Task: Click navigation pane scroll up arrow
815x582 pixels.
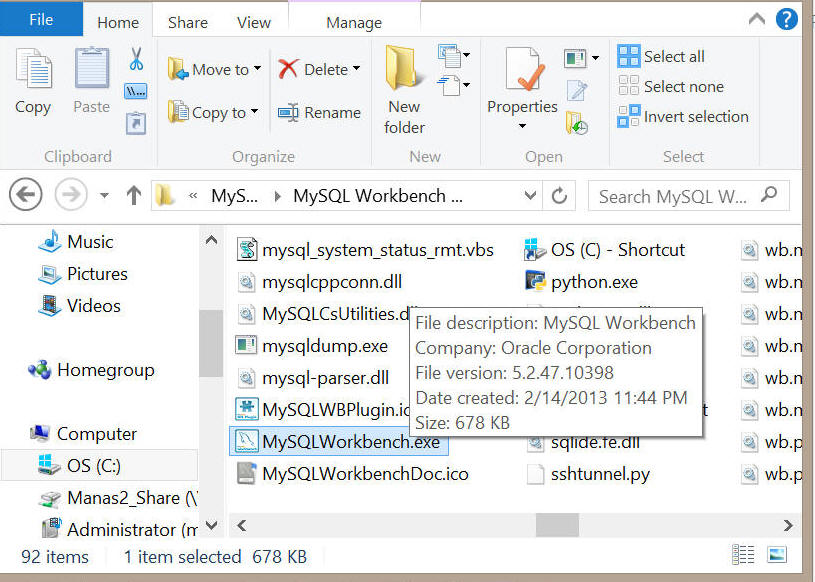Action: coord(212,240)
